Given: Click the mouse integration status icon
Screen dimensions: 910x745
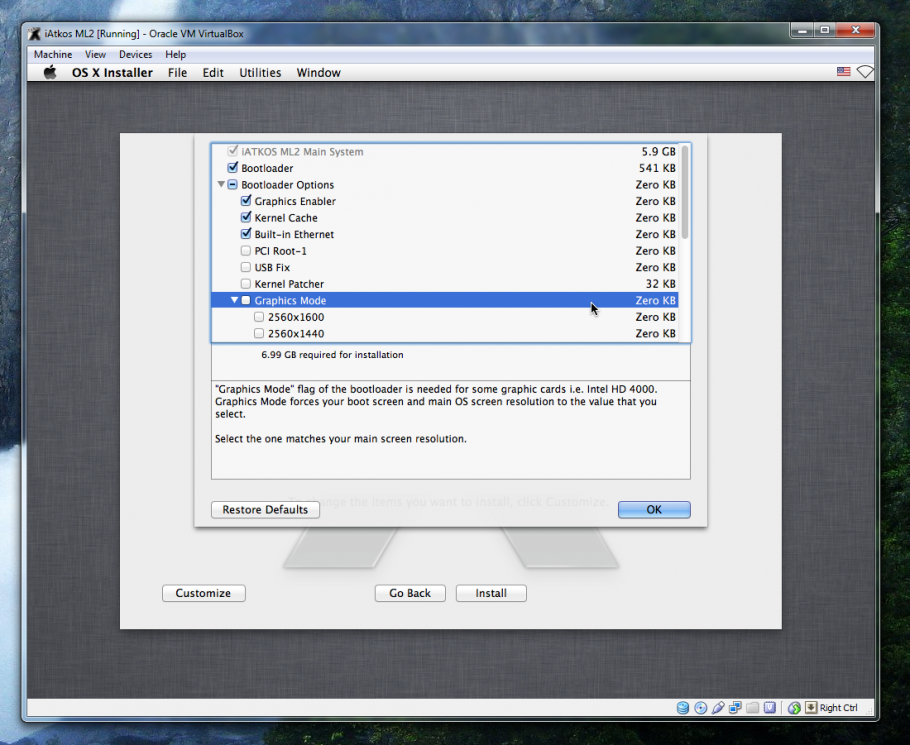Looking at the screenshot, I should 794,707.
